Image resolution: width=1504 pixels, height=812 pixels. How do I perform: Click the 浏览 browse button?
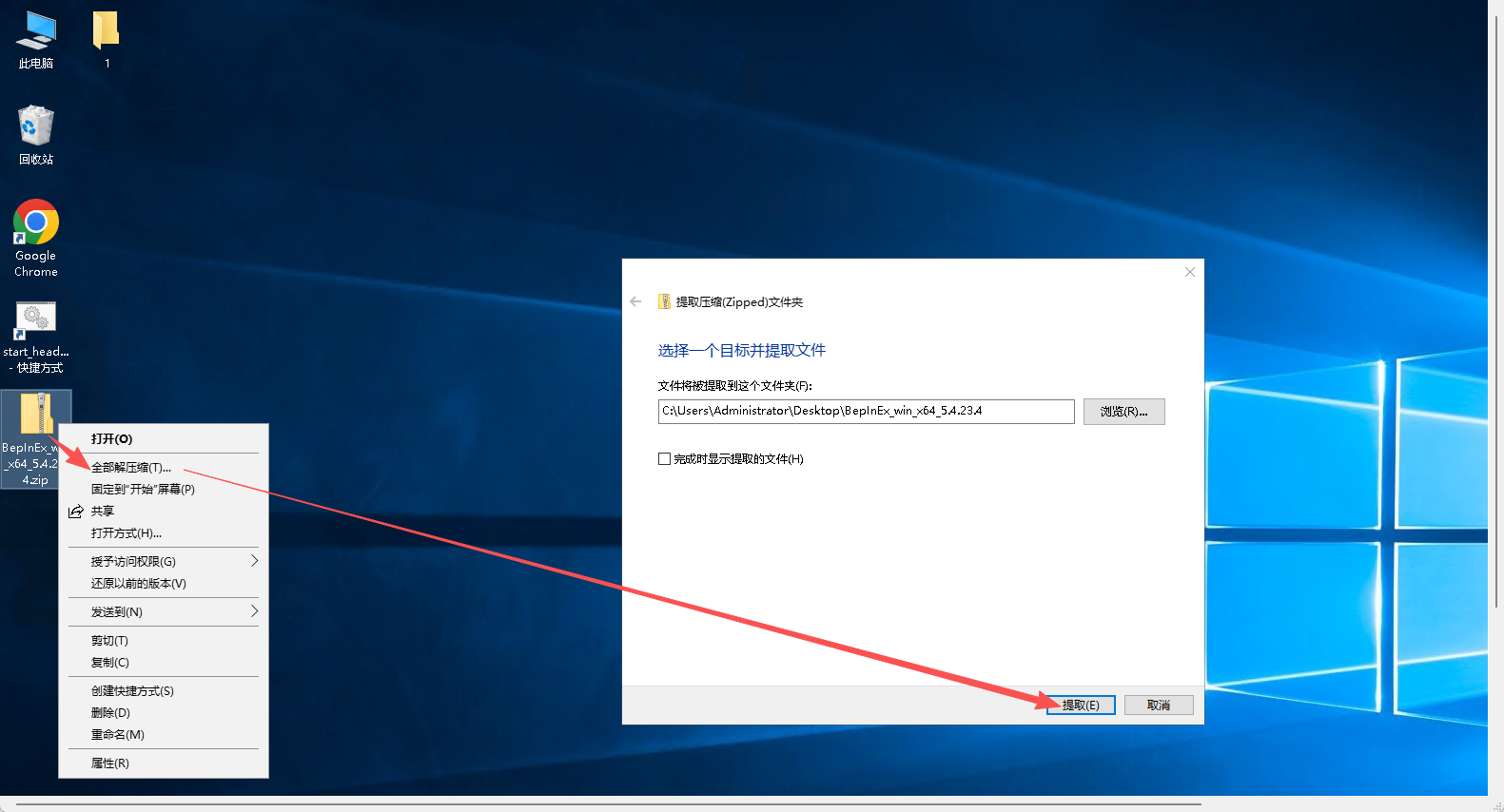click(1123, 412)
